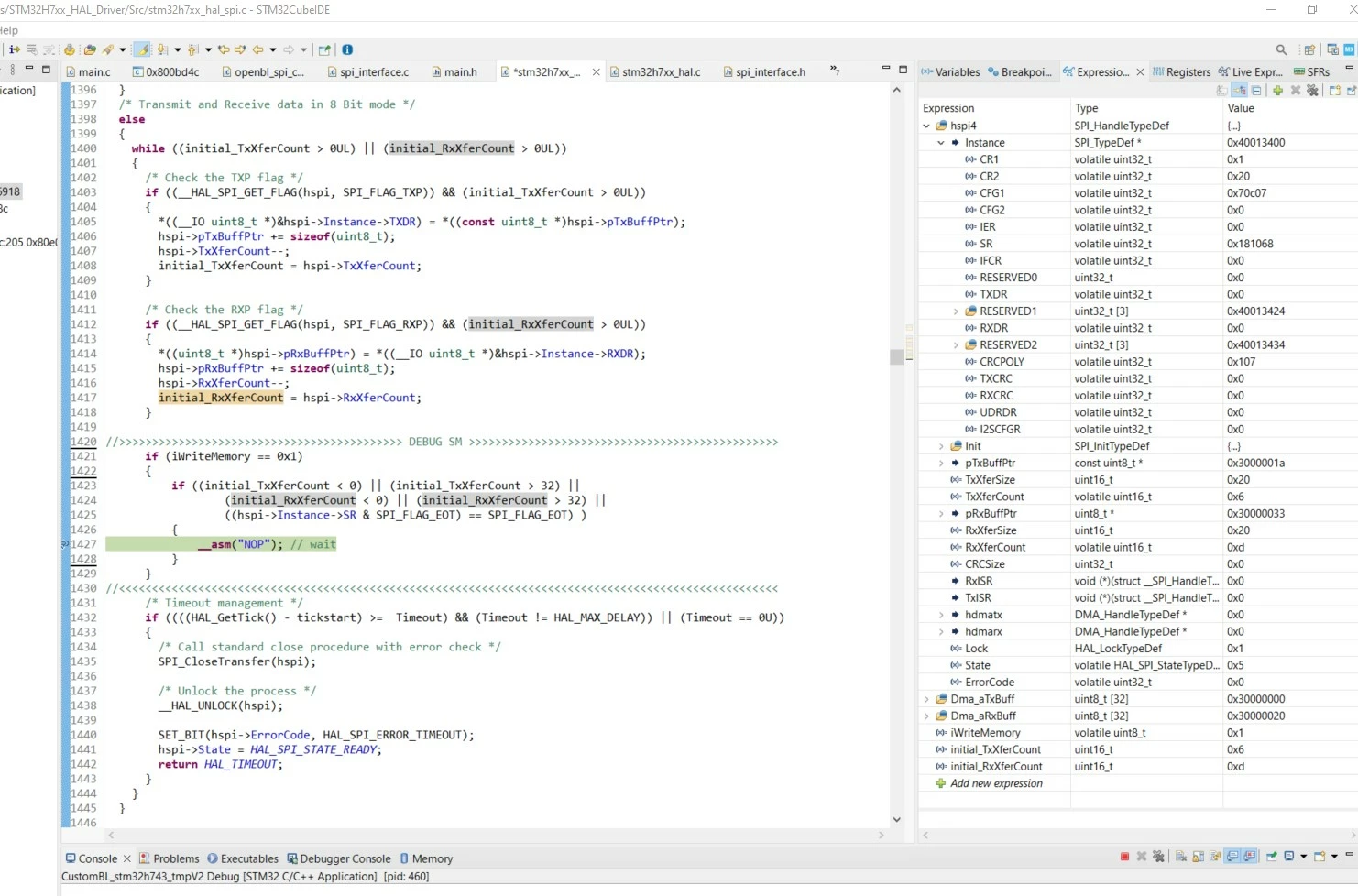Click the Search pencil icon
Viewport: 1358px width, 896px height.
pos(108,49)
